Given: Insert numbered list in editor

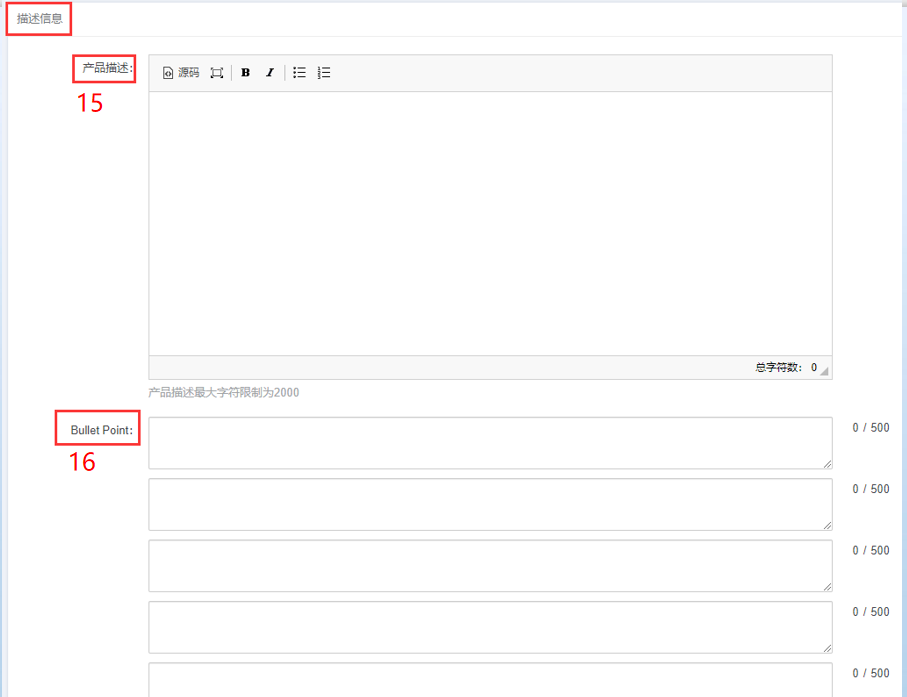Looking at the screenshot, I should [x=324, y=72].
